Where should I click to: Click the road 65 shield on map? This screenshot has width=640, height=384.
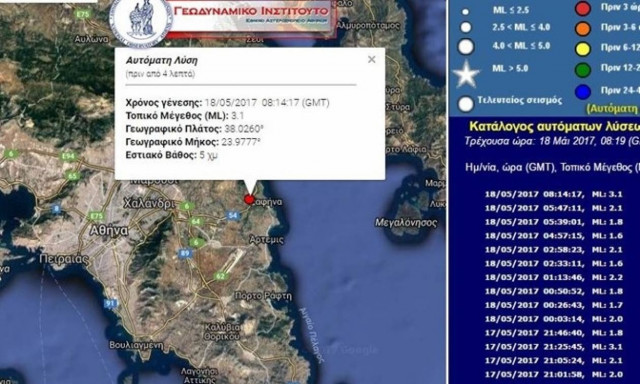click(x=72, y=176)
